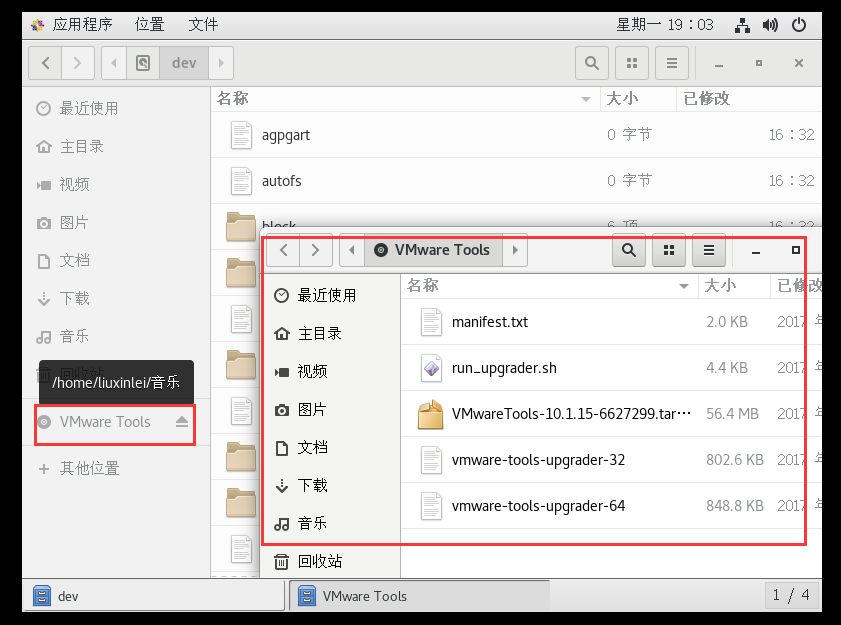The width and height of the screenshot is (841, 625).
Task: Select manifest.txt file
Action: coord(611,322)
